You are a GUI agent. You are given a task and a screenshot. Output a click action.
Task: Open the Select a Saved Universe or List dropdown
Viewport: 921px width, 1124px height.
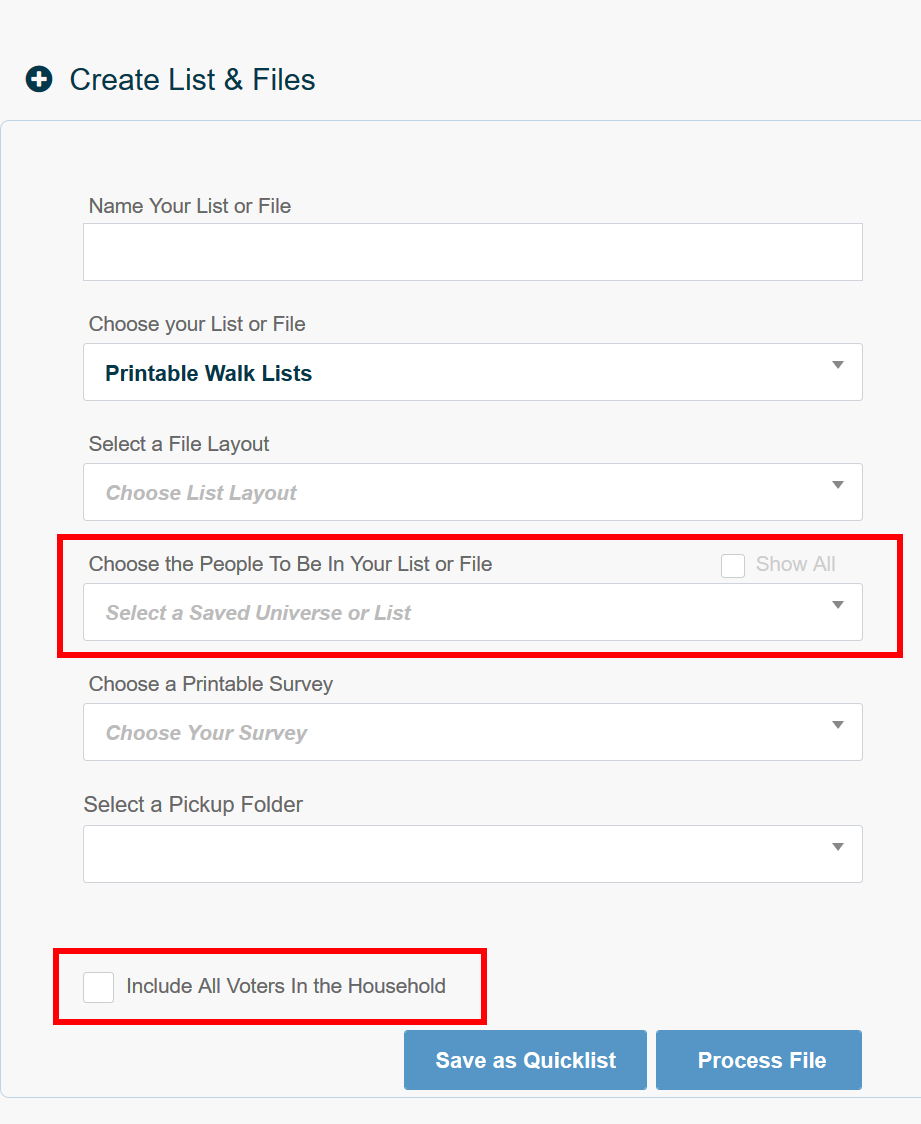tap(472, 612)
